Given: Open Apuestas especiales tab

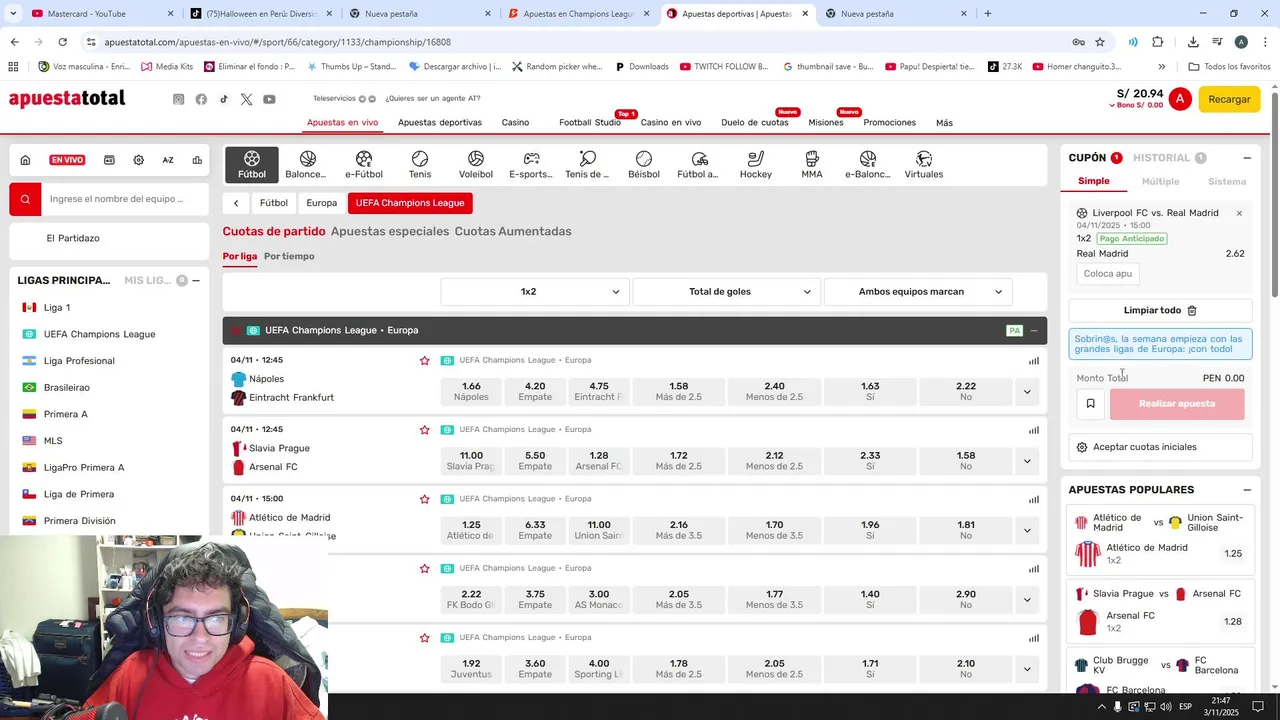Looking at the screenshot, I should pos(390,231).
